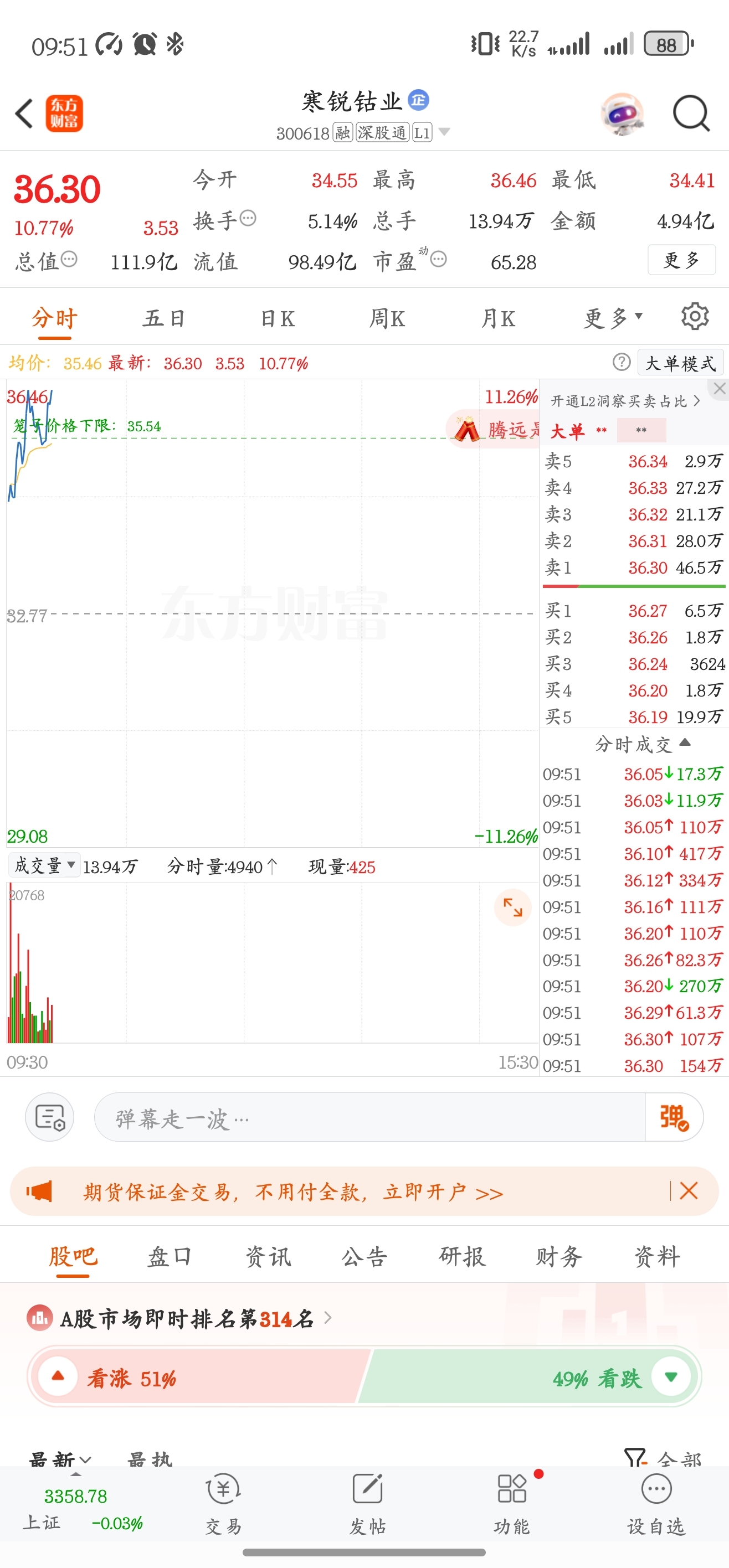Tap the ranking chart icon
The width and height of the screenshot is (729, 1568).
click(x=39, y=1318)
